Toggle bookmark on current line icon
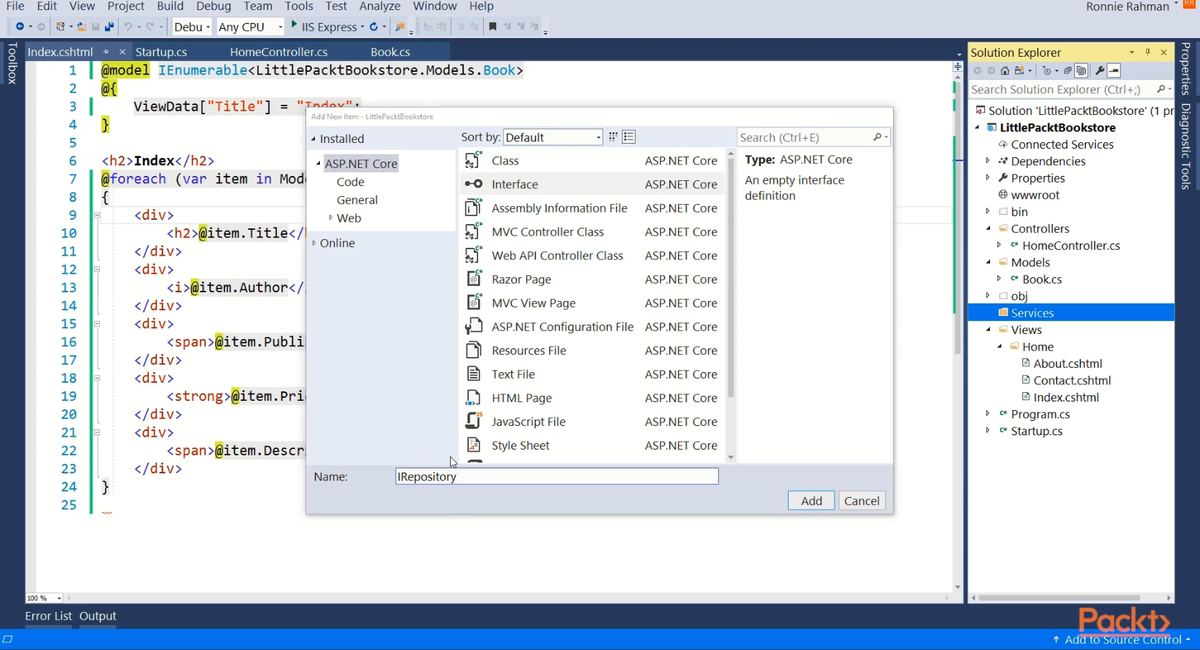Screen dimensions: 1200x650 (x=493, y=27)
